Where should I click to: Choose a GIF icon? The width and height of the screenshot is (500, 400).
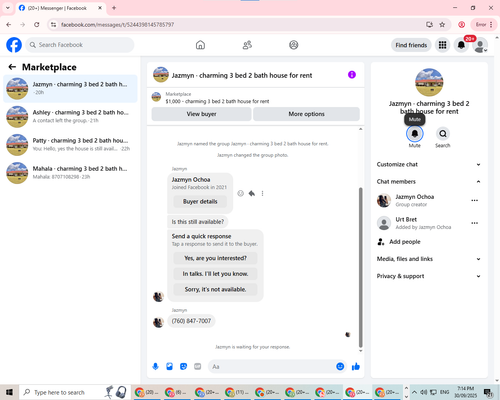tap(198, 367)
